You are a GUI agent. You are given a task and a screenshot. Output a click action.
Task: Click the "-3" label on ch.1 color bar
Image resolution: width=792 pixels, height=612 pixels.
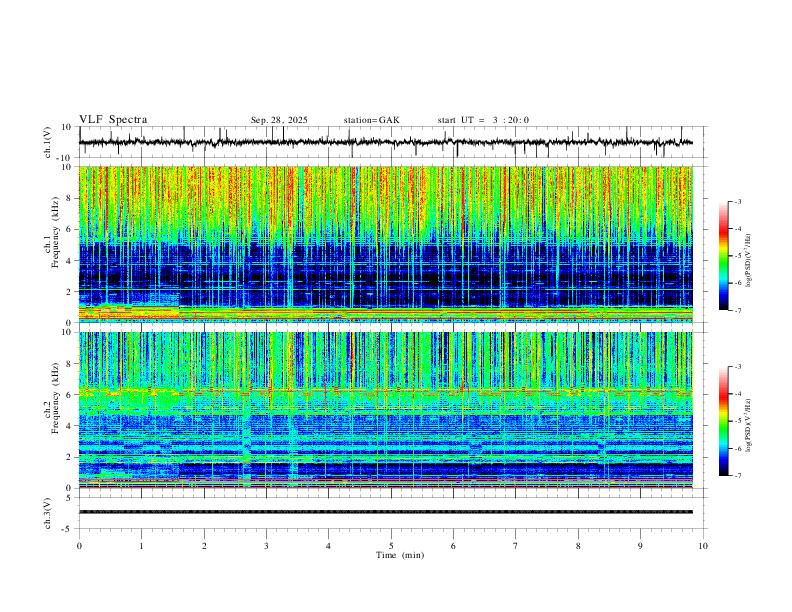737,202
